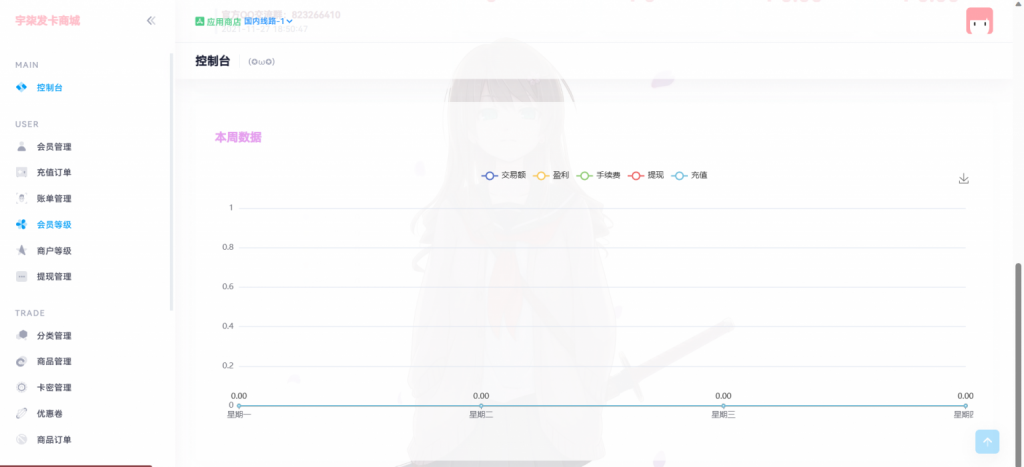This screenshot has height=467, width=1024.
Task: Click the 分类管理 sidebar icon
Action: pyautogui.click(x=22, y=336)
